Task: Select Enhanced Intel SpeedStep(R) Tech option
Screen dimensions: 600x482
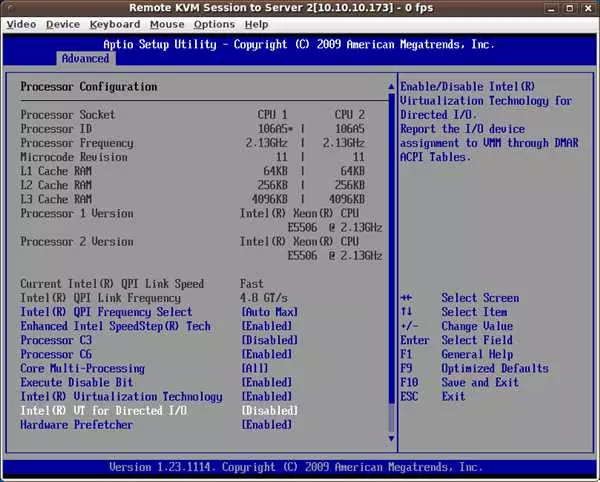Action: [116, 326]
